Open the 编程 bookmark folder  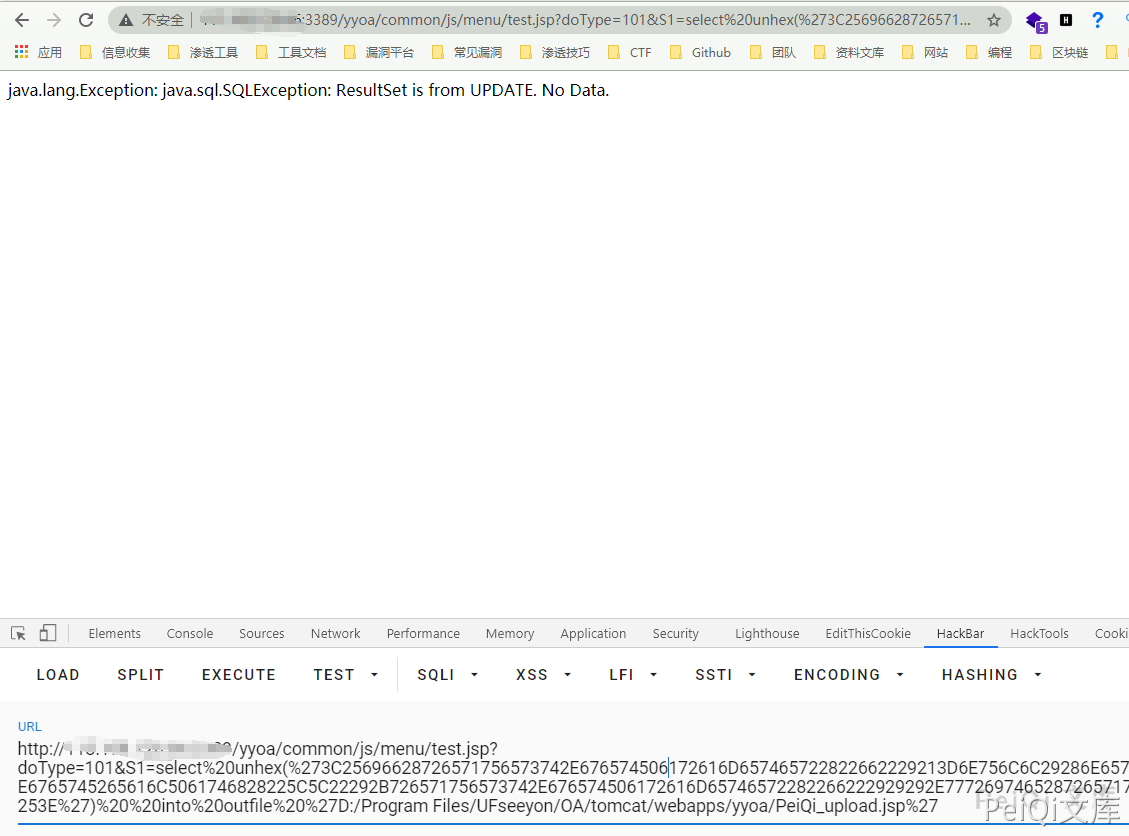coord(990,52)
